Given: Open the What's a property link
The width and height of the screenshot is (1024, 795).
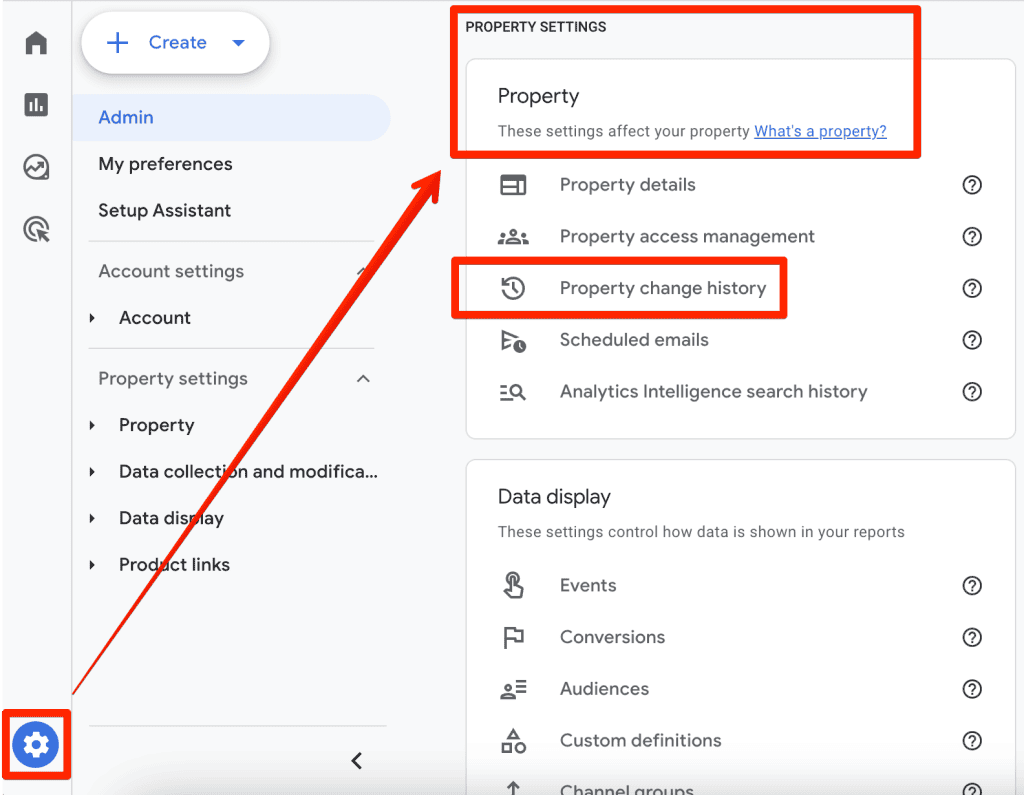Looking at the screenshot, I should click(x=820, y=131).
